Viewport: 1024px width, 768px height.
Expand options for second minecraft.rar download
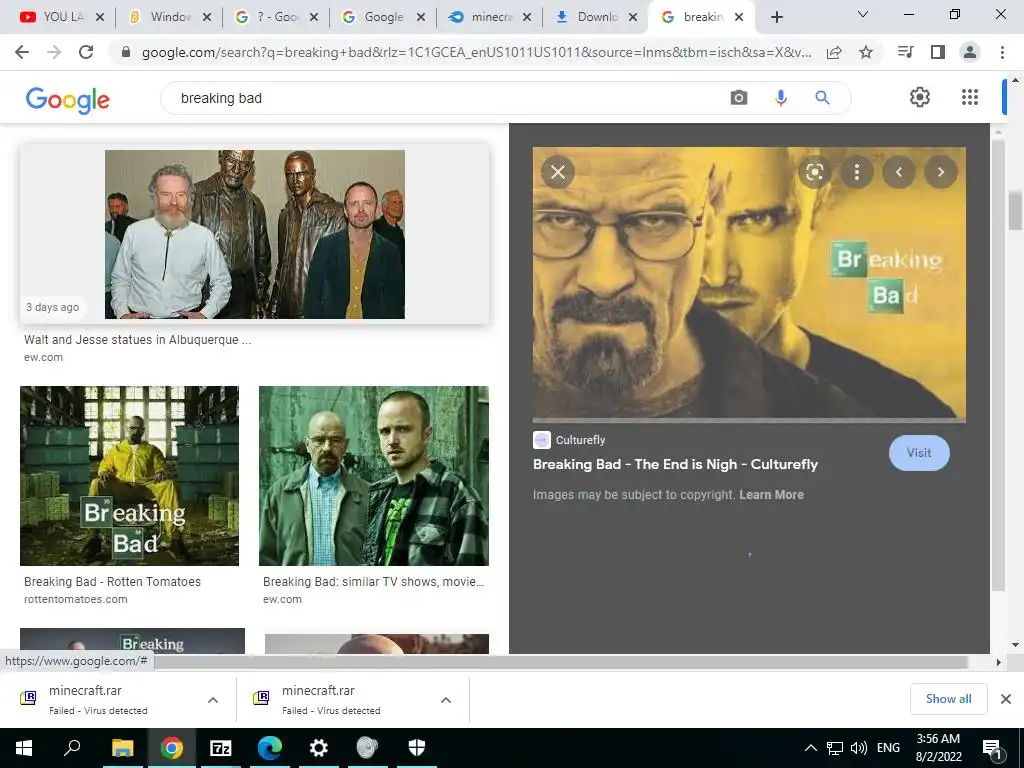coord(446,700)
